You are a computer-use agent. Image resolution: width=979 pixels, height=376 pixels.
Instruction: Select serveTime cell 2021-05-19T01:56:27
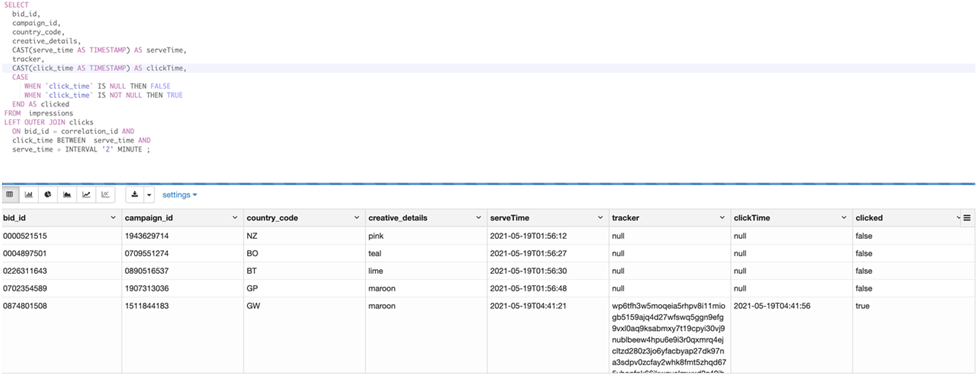(548, 254)
